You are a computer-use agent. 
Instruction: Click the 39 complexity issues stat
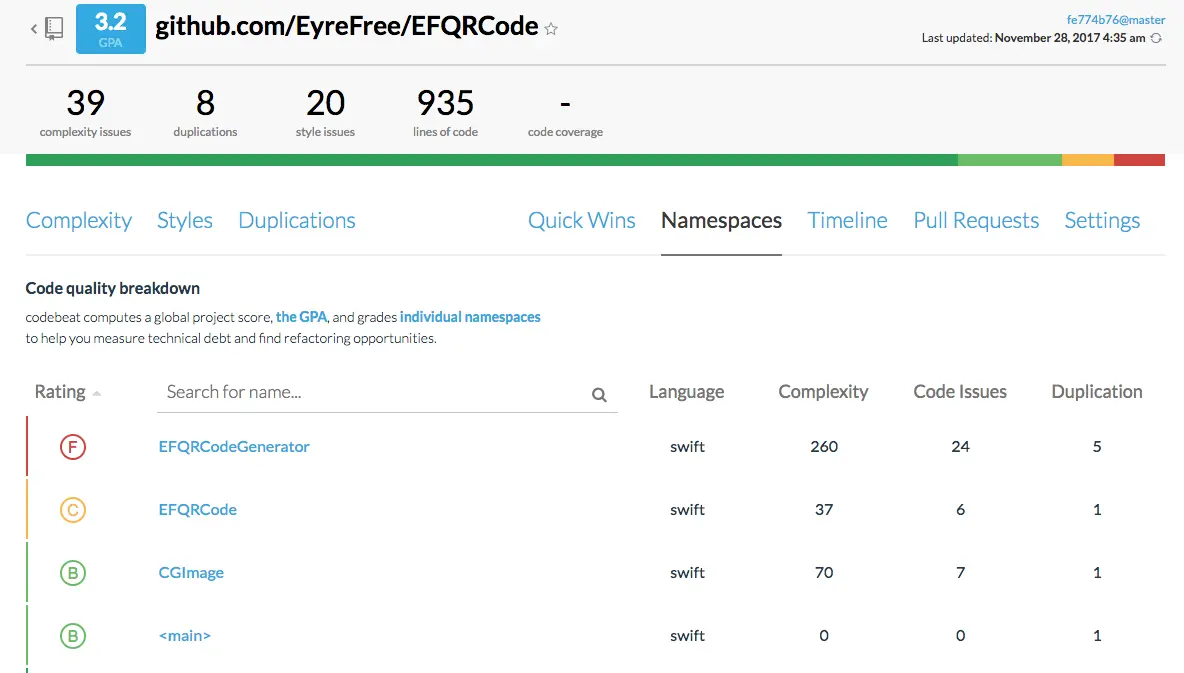point(85,113)
